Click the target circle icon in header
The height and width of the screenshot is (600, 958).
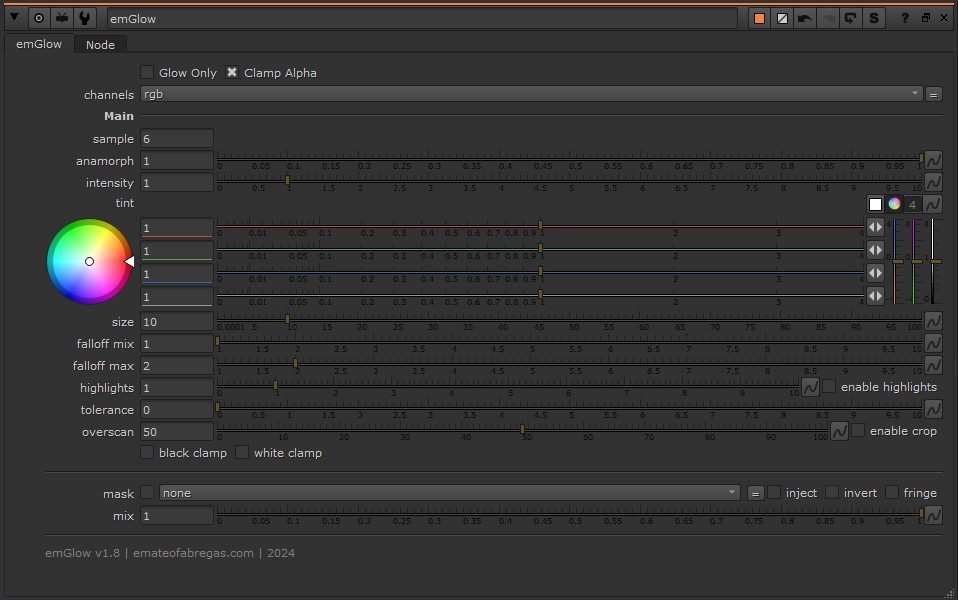click(x=39, y=18)
